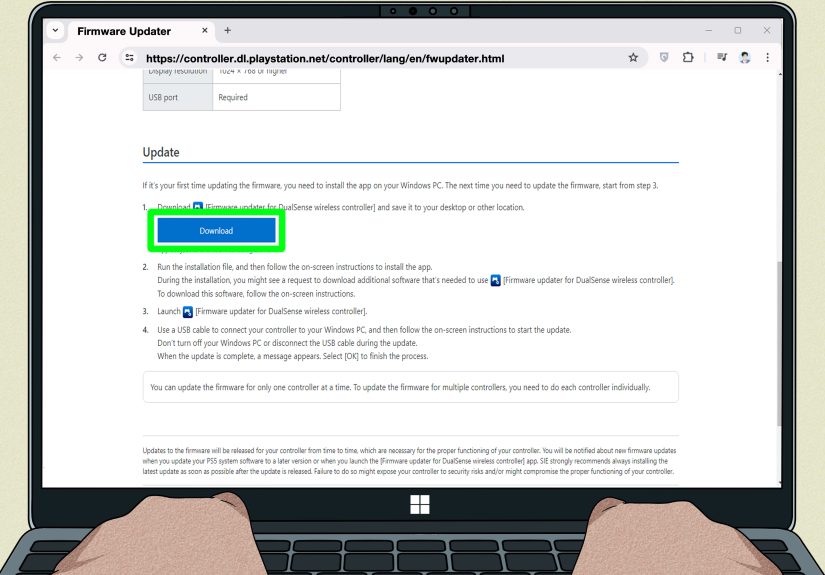Click the browser forward arrow
Image resolution: width=825 pixels, height=575 pixels.
coord(79,58)
